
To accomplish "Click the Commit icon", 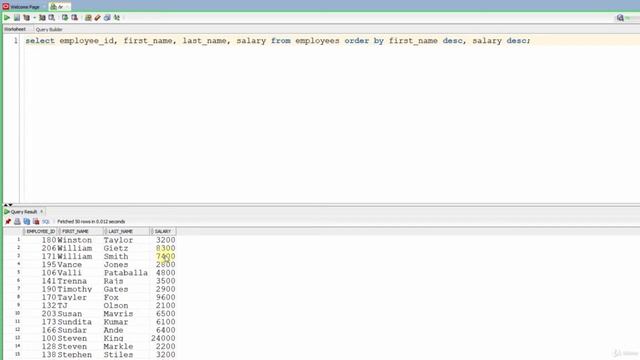I will (x=65, y=18).
